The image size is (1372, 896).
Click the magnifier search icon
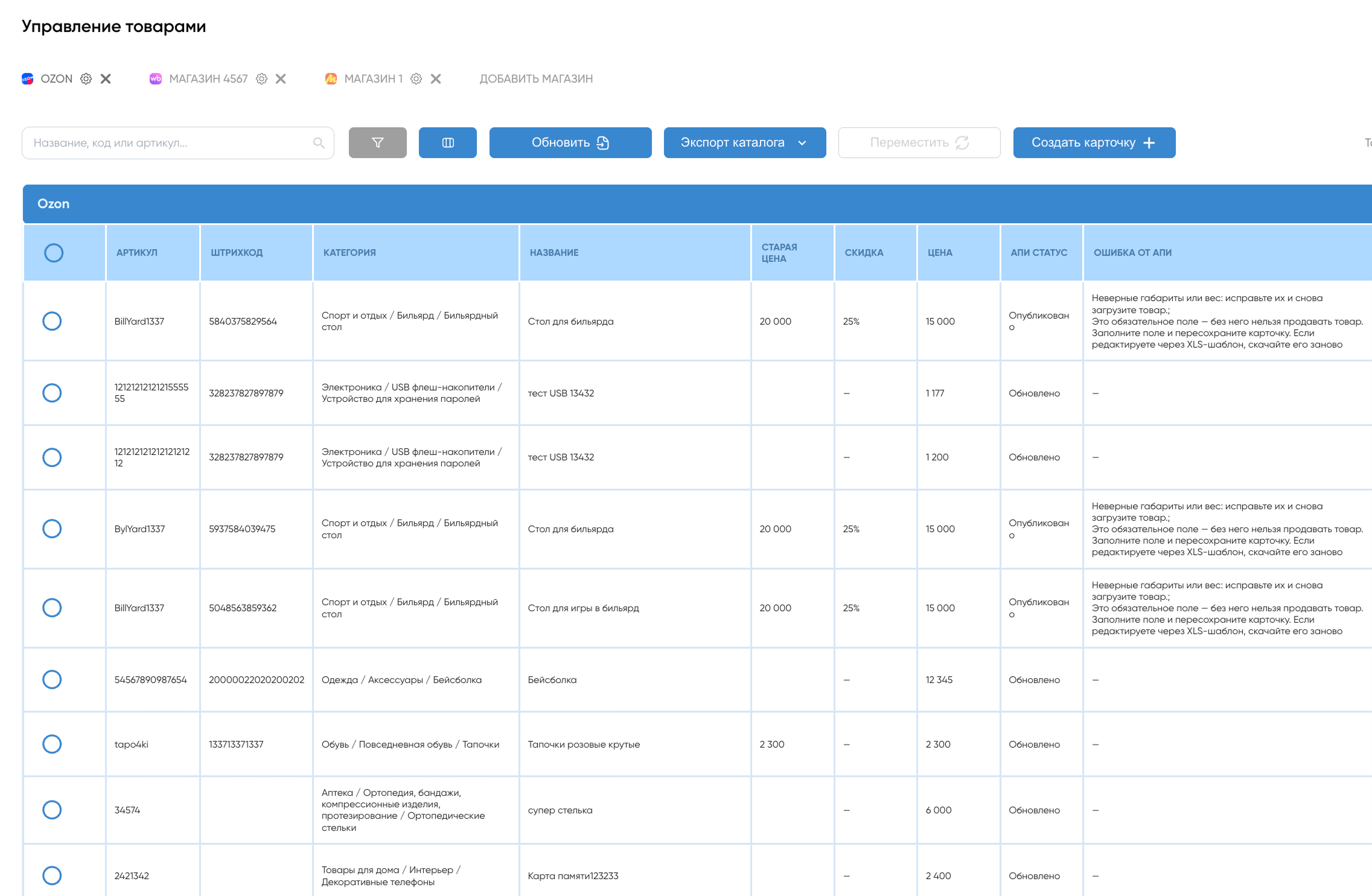coord(319,143)
